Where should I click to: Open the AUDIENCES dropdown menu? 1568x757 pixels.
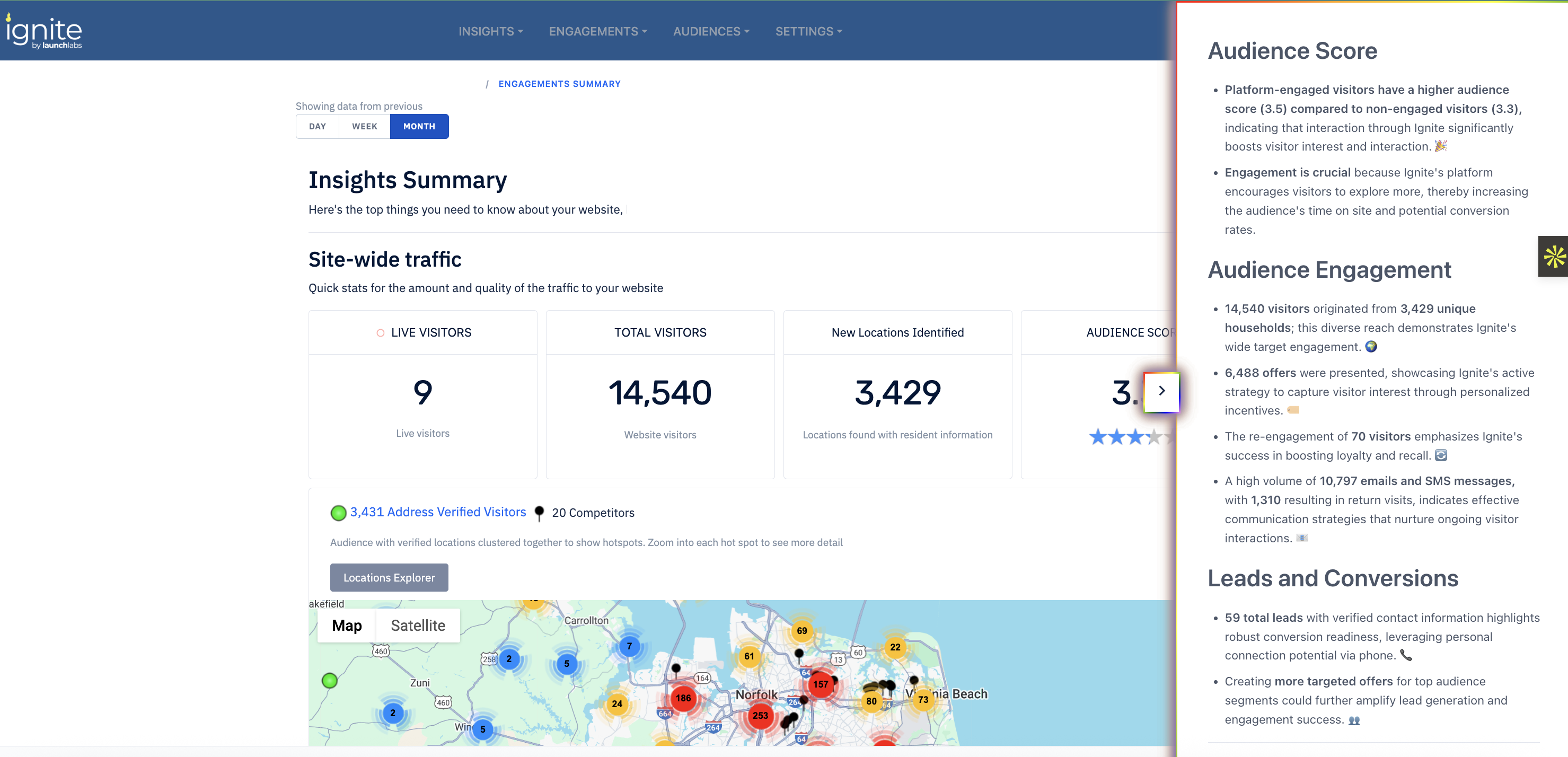coord(710,31)
